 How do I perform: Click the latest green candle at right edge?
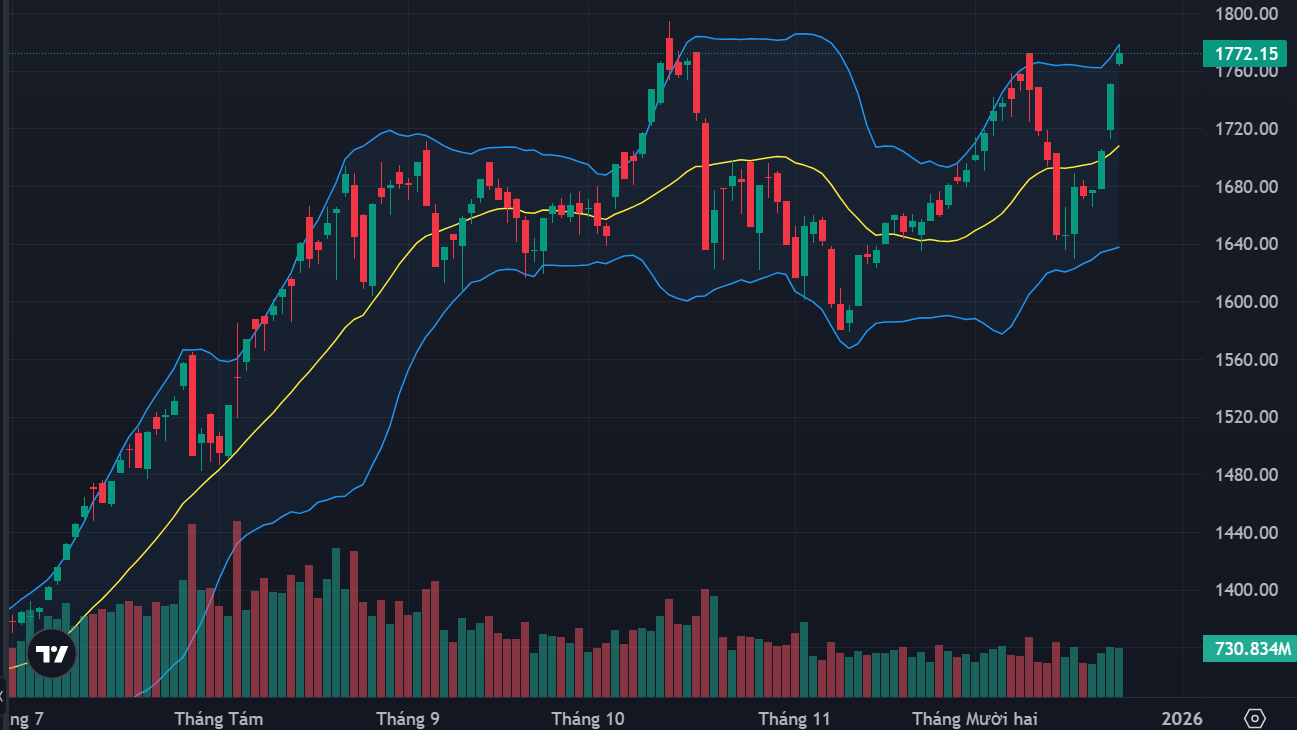pyautogui.click(x=1120, y=57)
